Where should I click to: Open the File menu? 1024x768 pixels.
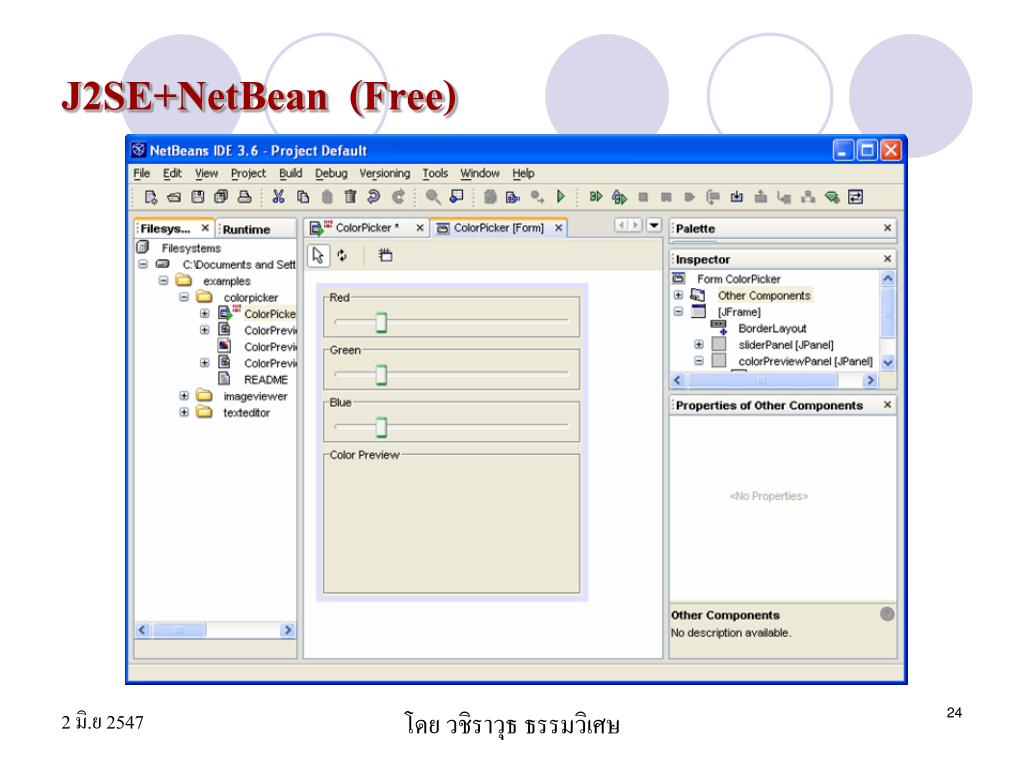point(142,173)
